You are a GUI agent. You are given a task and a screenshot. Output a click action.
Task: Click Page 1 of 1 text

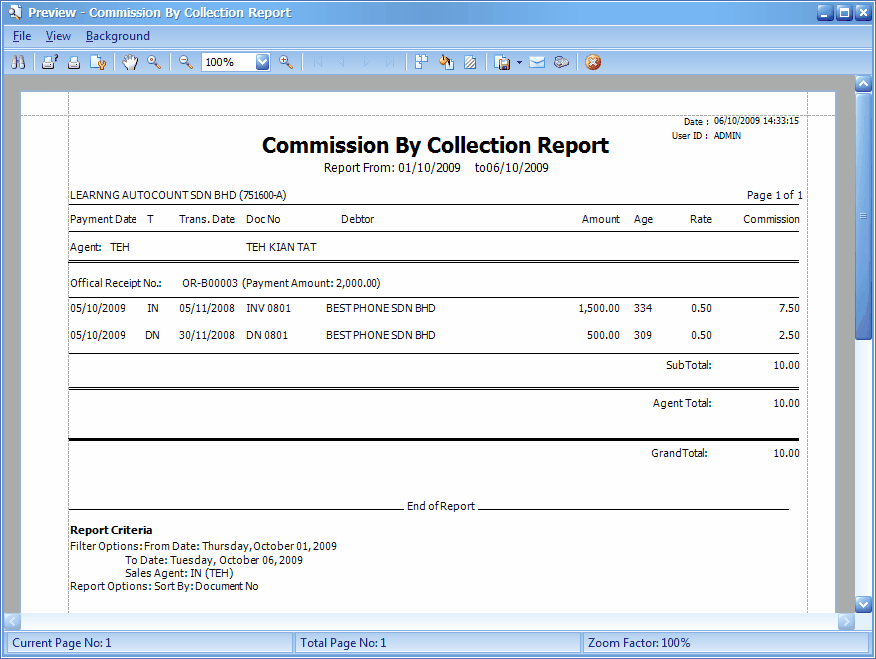pyautogui.click(x=775, y=195)
